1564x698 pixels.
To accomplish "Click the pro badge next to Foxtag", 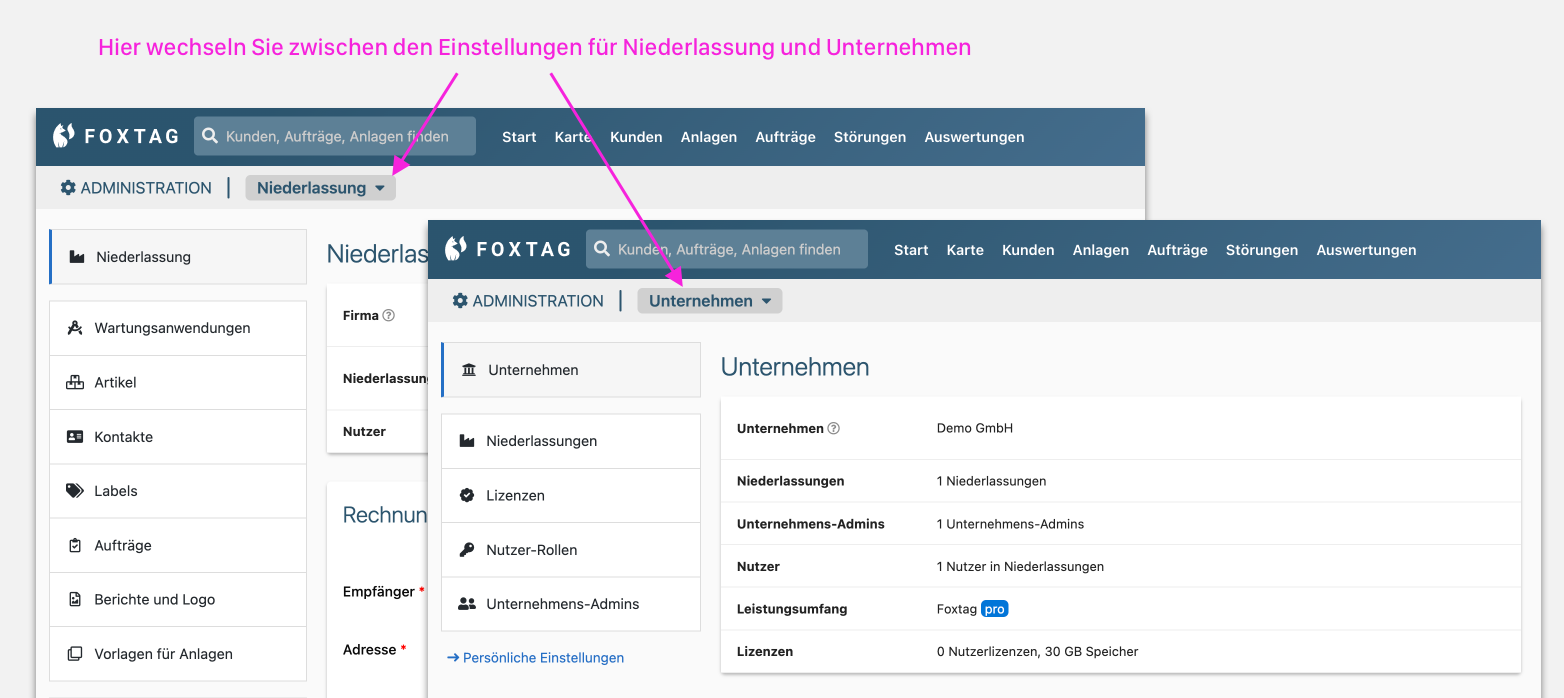I will click(994, 609).
